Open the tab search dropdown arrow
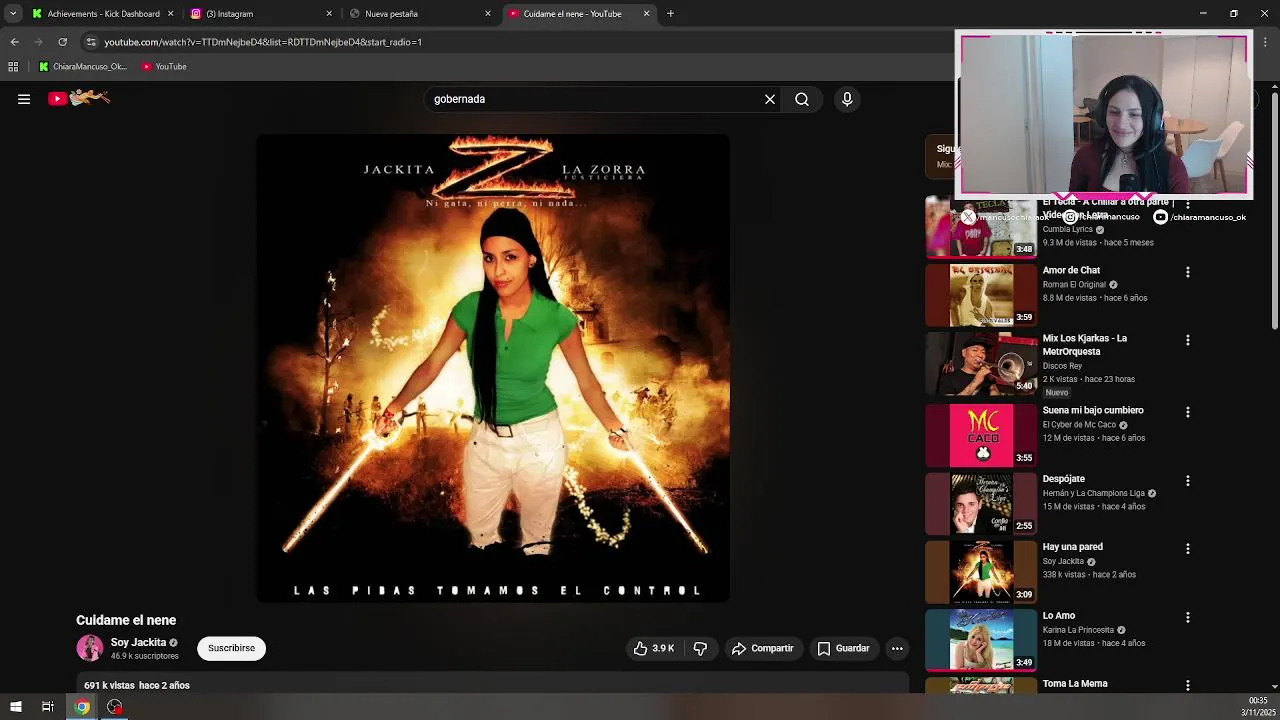 point(12,14)
